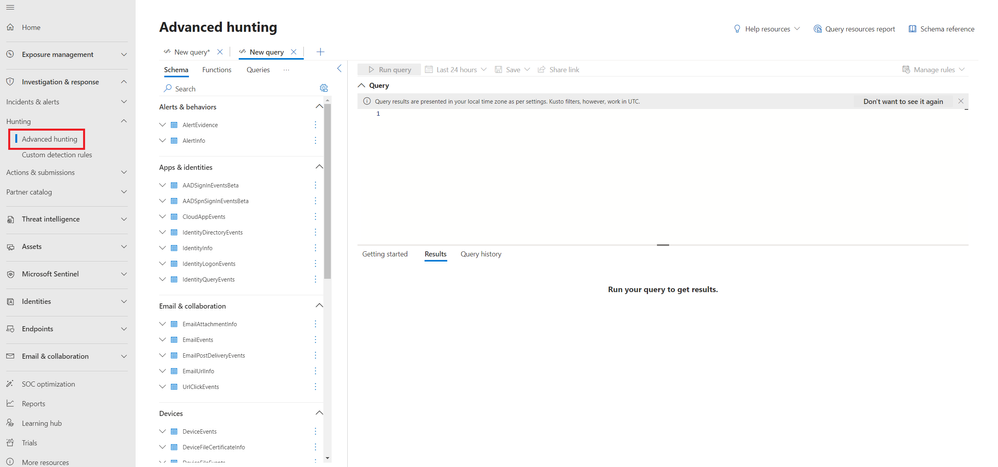Collapse Investigation & response section

pos(123,82)
